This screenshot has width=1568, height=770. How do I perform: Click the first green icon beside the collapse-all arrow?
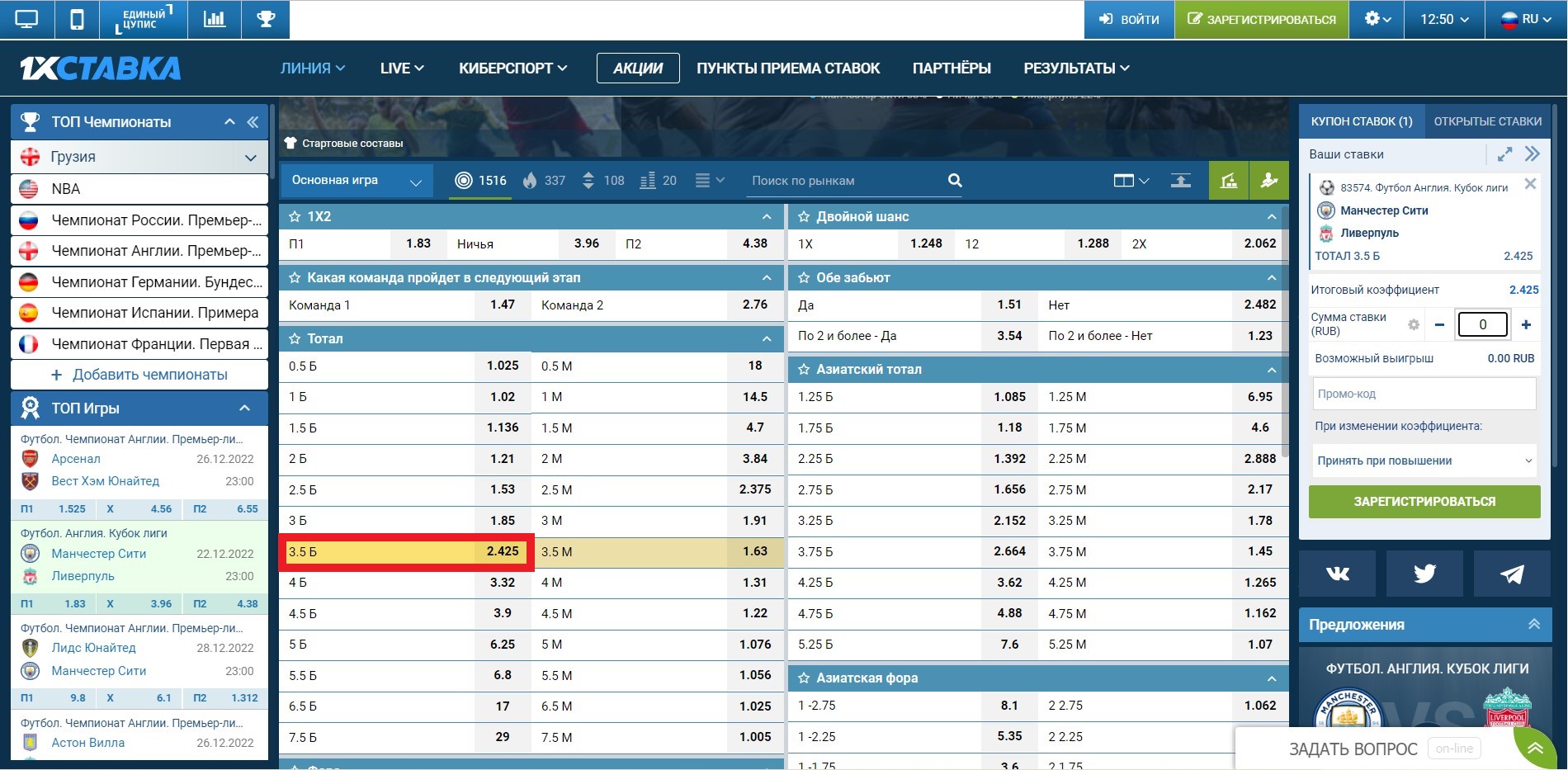[x=1229, y=181]
